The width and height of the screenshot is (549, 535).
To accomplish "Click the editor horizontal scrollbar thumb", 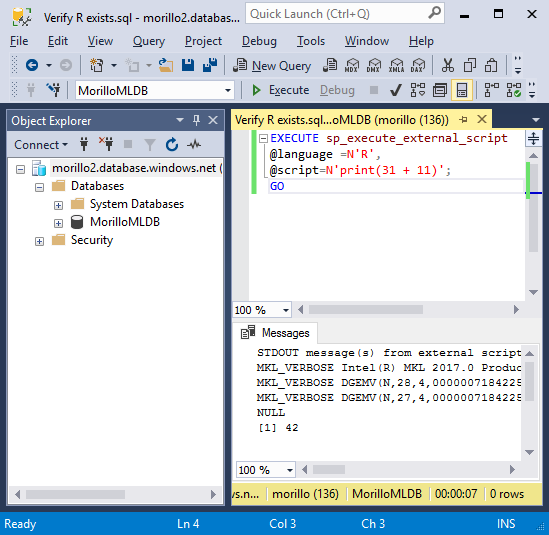I will click(366, 310).
